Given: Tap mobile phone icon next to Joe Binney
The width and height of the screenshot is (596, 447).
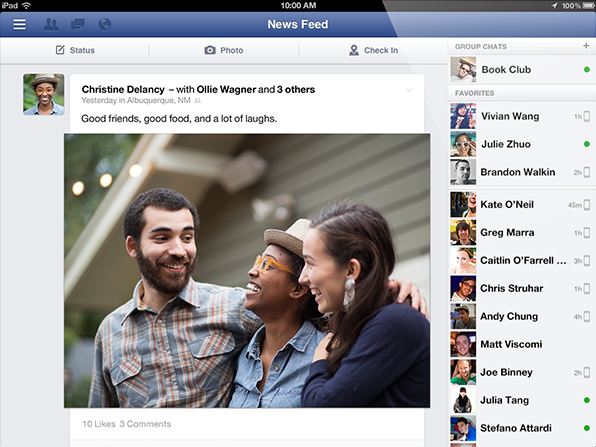Looking at the screenshot, I should tap(587, 372).
